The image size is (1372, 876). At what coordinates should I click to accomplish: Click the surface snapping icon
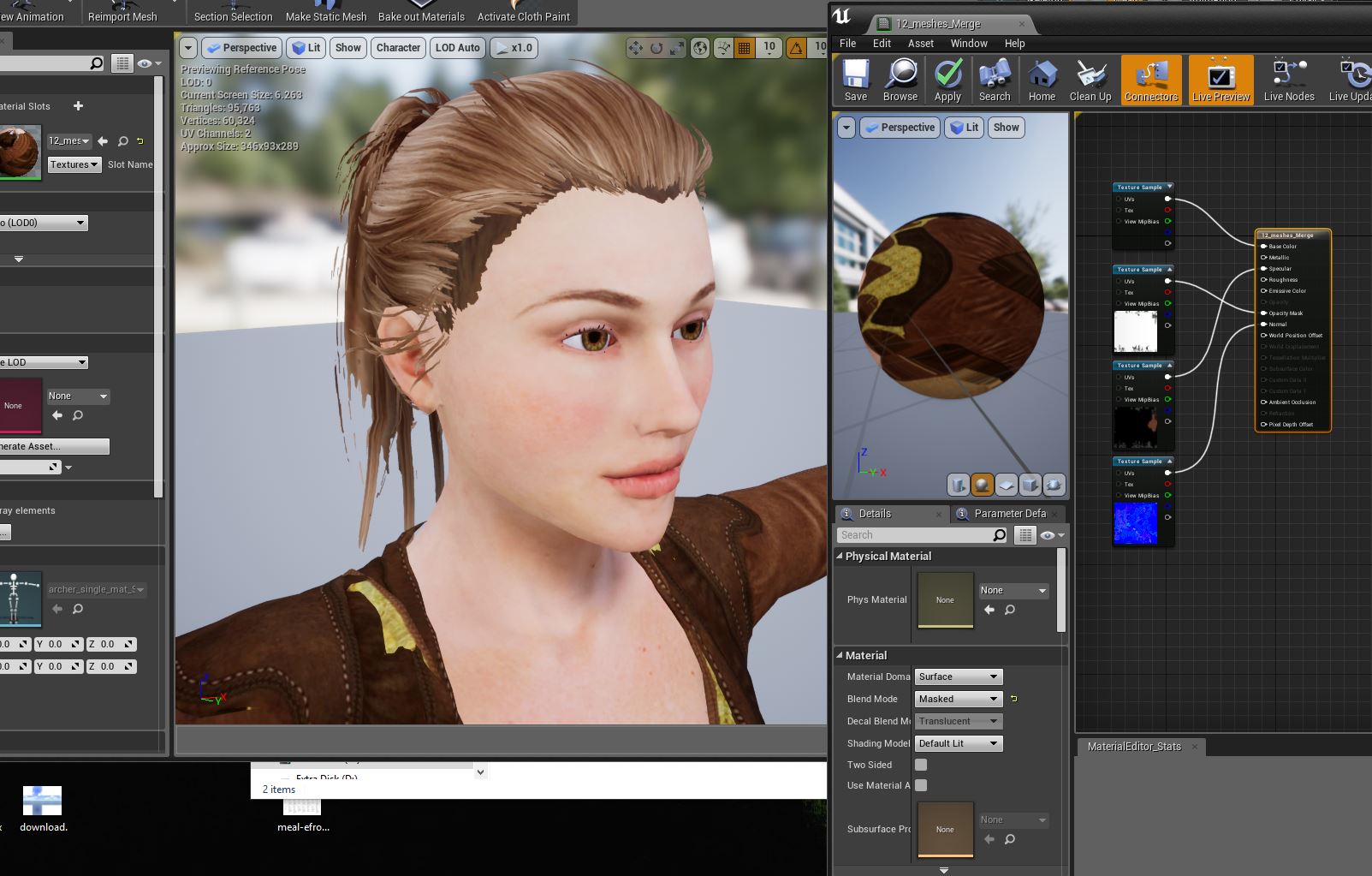724,48
